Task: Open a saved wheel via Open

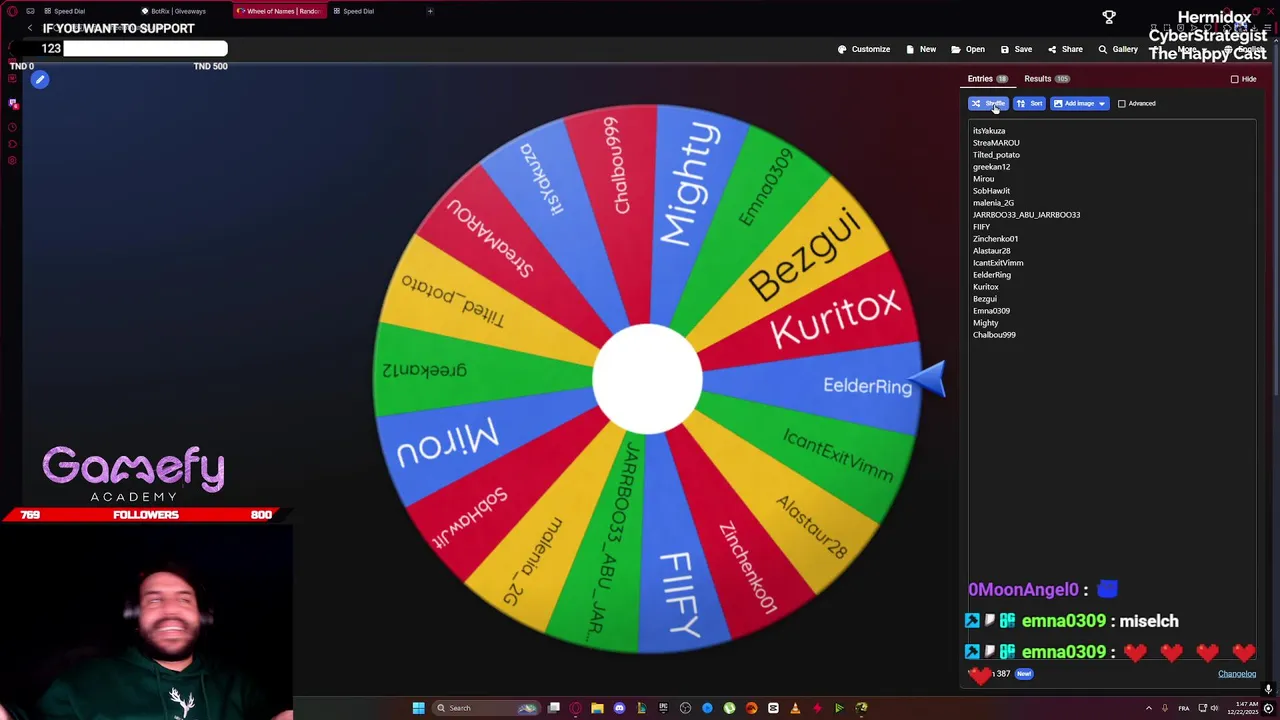Action: point(968,49)
